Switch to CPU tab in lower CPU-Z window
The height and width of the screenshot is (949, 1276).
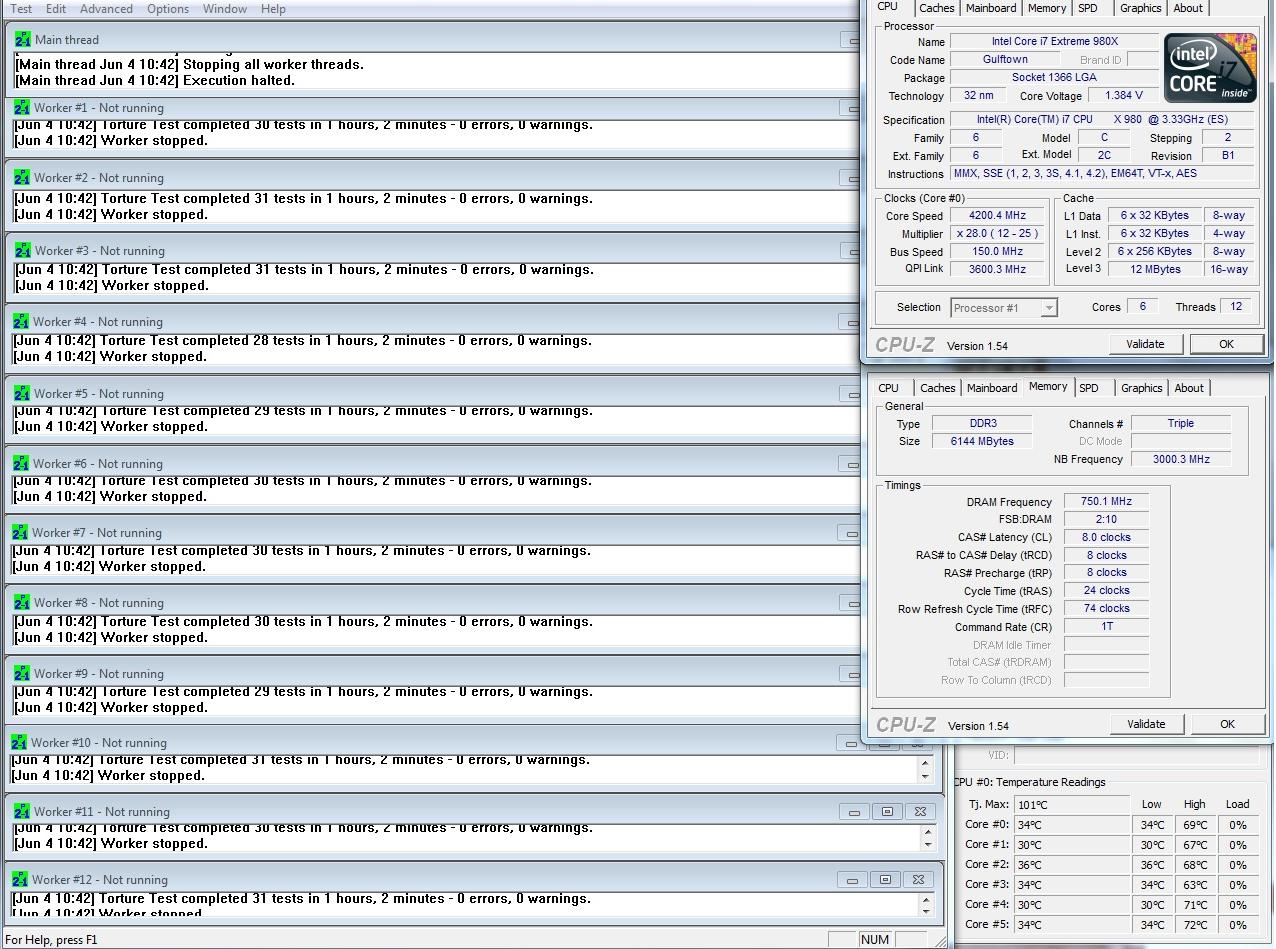[x=888, y=388]
